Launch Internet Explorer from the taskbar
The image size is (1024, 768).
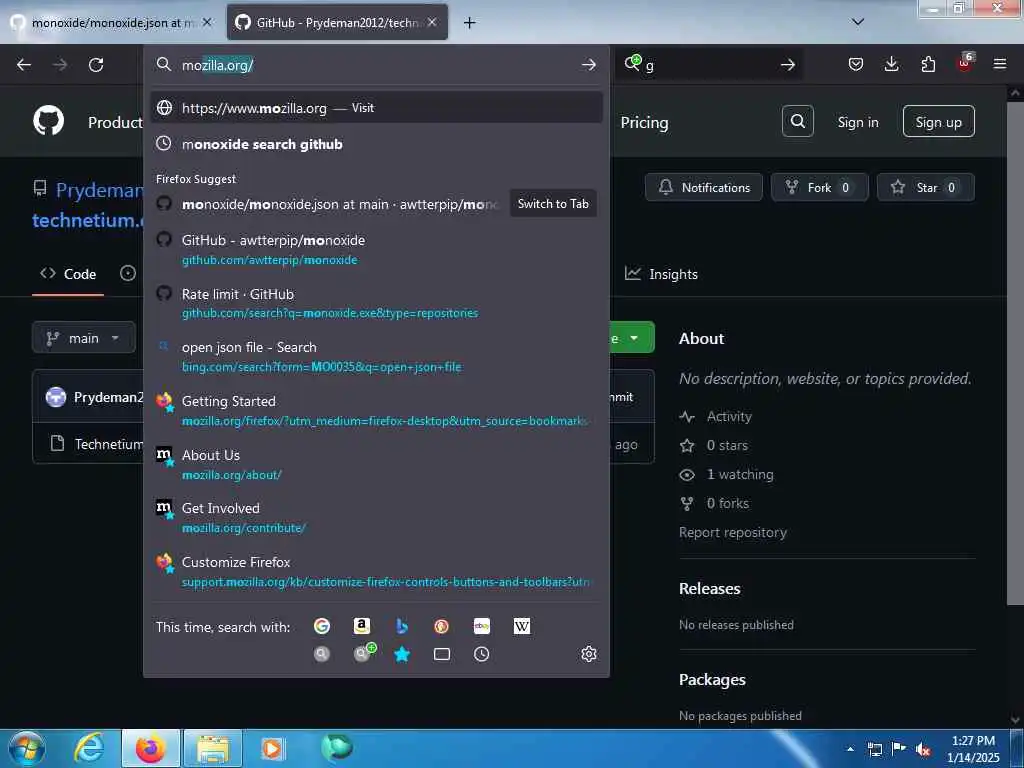89,748
